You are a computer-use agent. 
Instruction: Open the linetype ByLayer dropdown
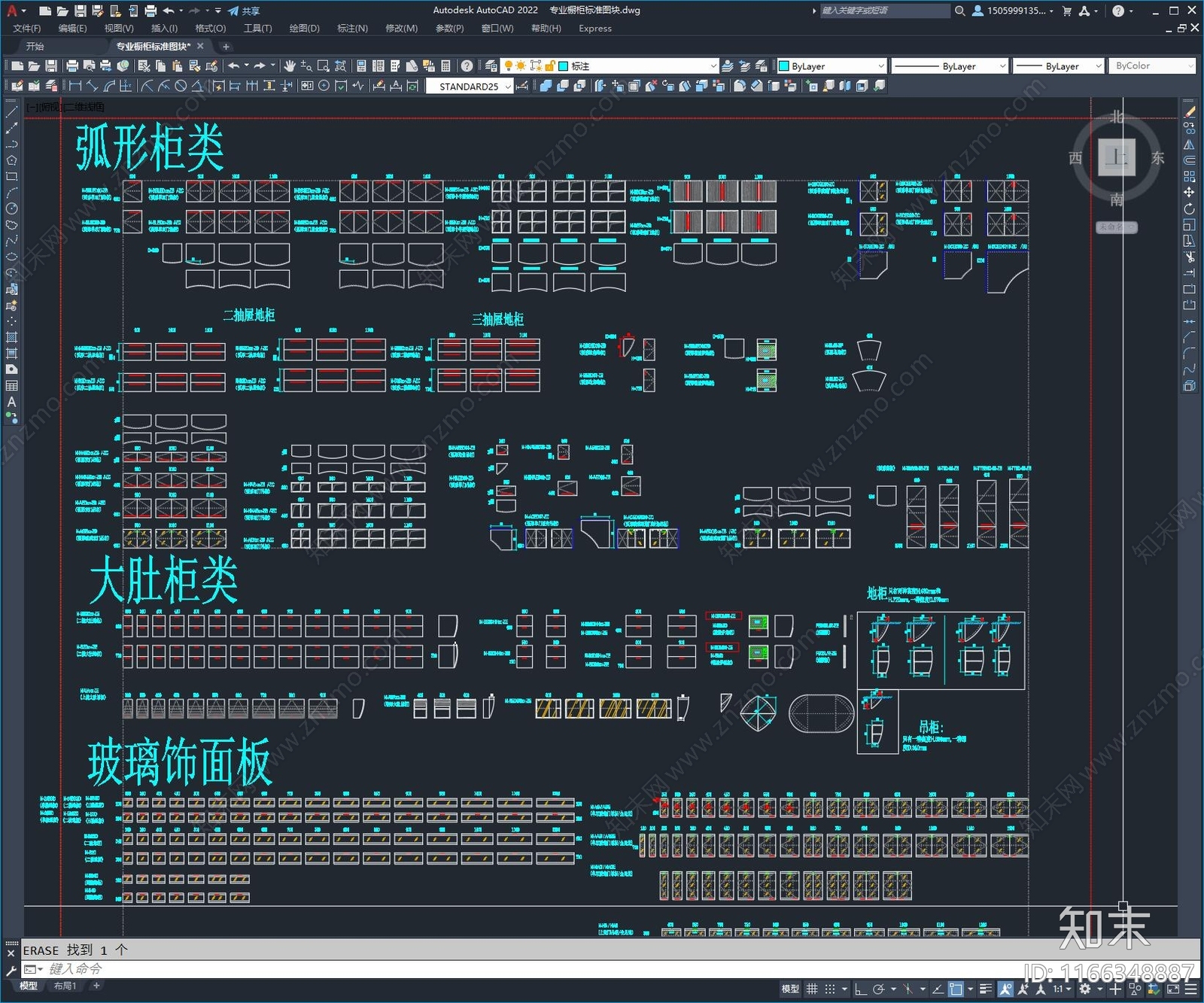pos(950,66)
